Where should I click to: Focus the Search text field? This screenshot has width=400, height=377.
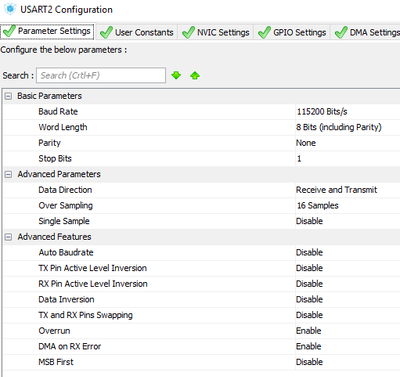101,75
